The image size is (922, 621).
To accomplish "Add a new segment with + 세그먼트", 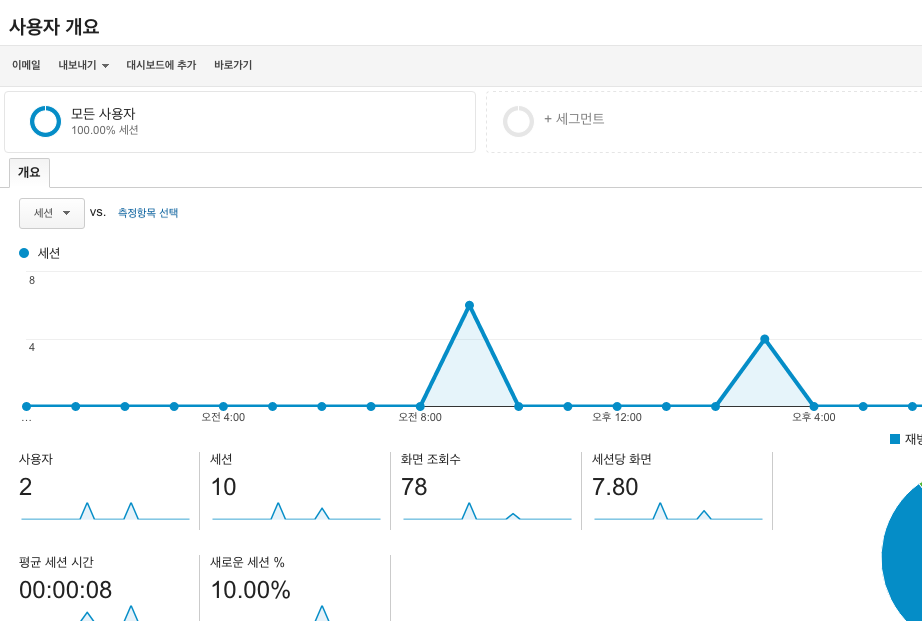I will point(574,119).
